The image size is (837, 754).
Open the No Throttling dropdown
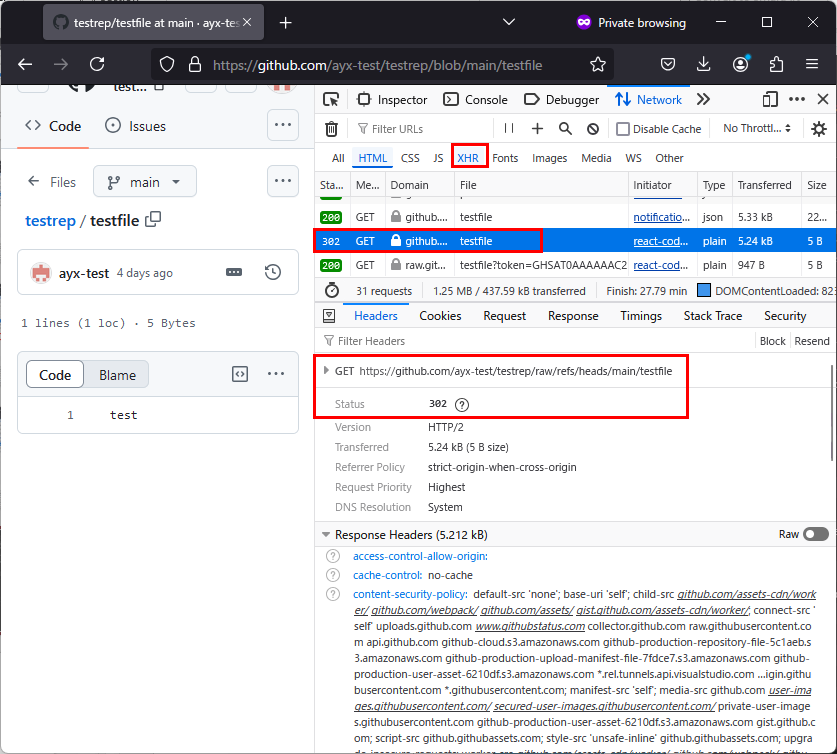[756, 129]
